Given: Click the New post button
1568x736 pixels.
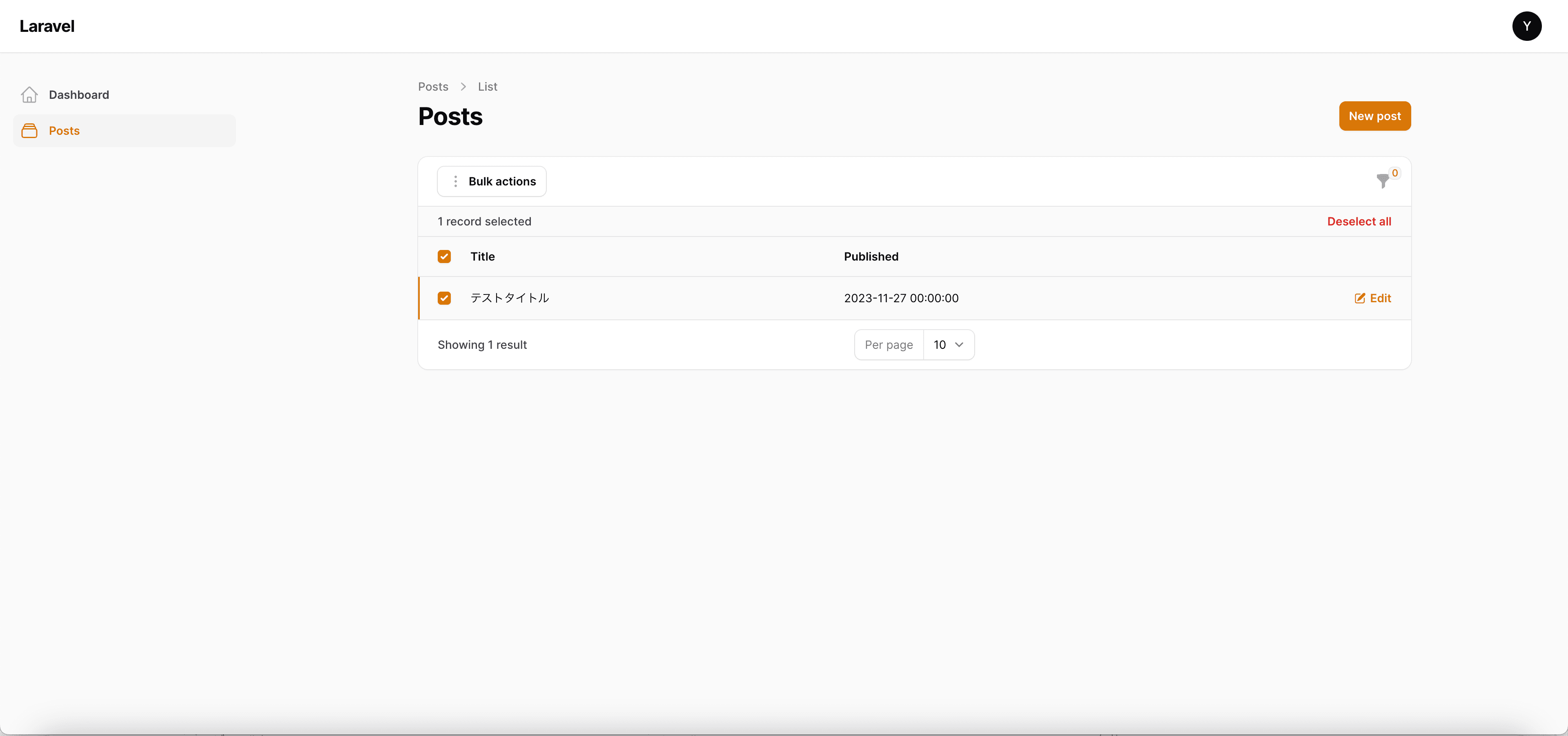Looking at the screenshot, I should [x=1375, y=116].
